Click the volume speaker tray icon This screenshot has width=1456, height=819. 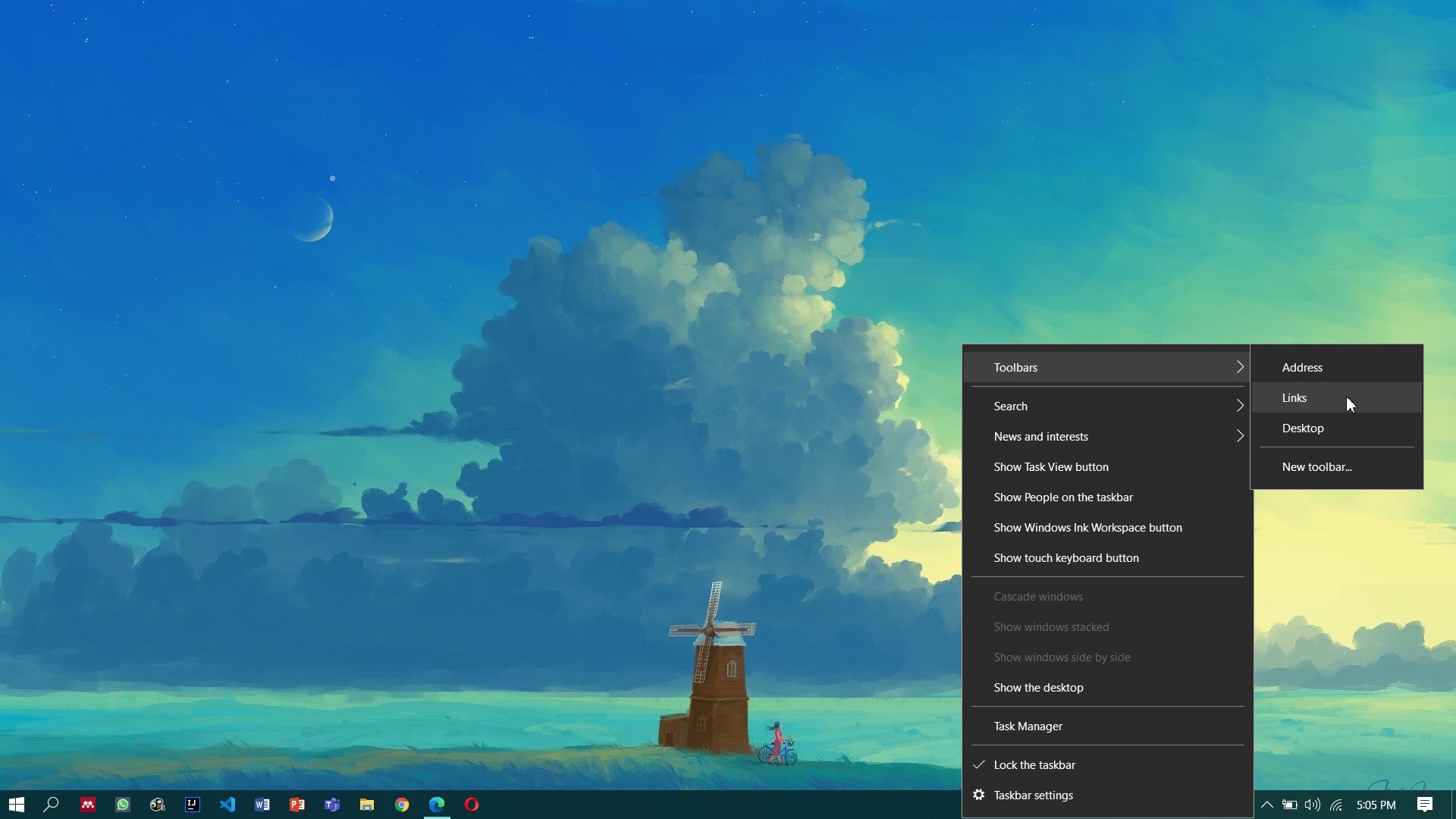click(1313, 805)
